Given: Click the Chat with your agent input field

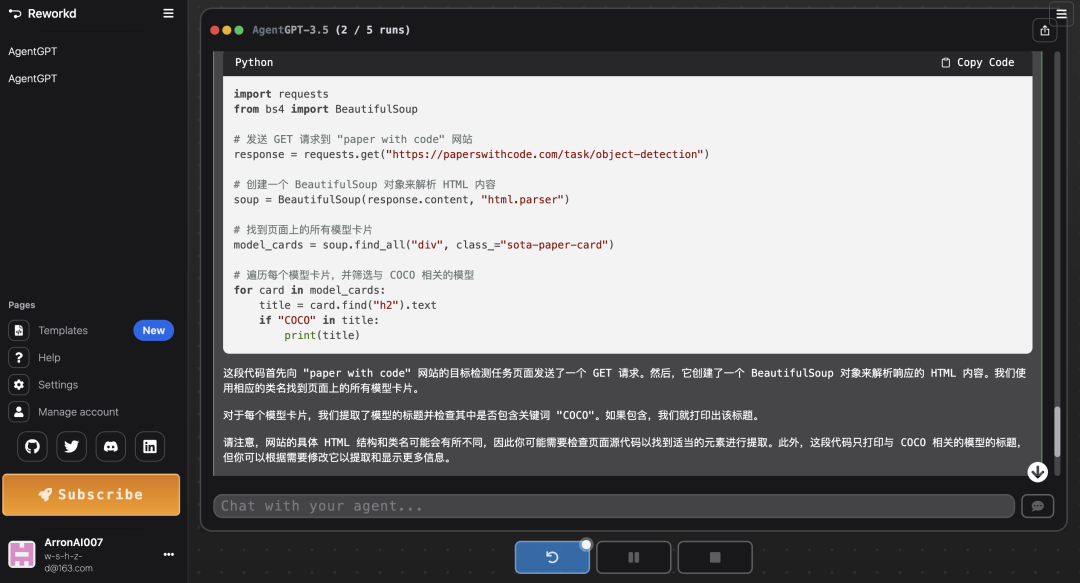Looking at the screenshot, I should coord(614,506).
